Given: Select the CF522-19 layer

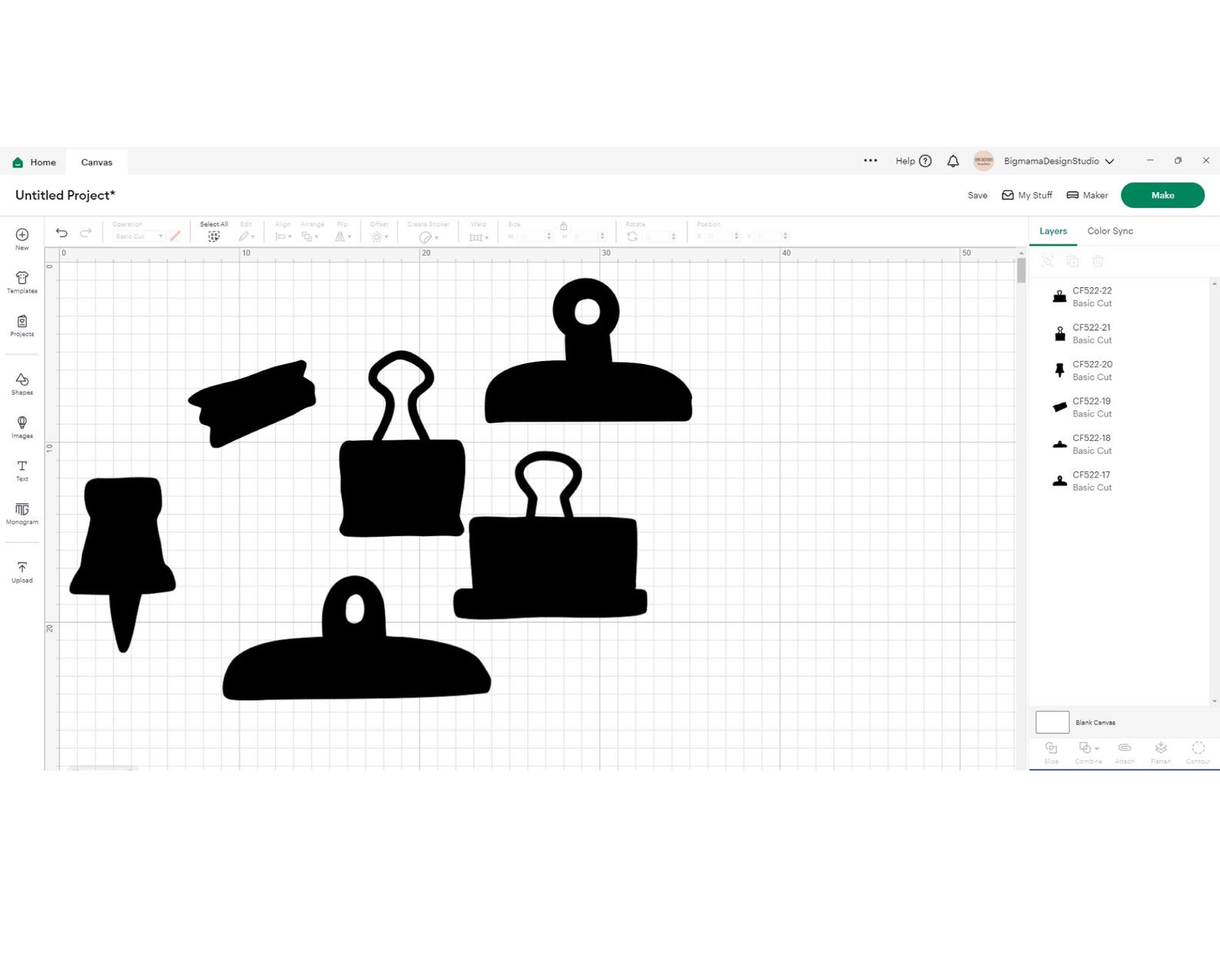Looking at the screenshot, I should point(1120,407).
